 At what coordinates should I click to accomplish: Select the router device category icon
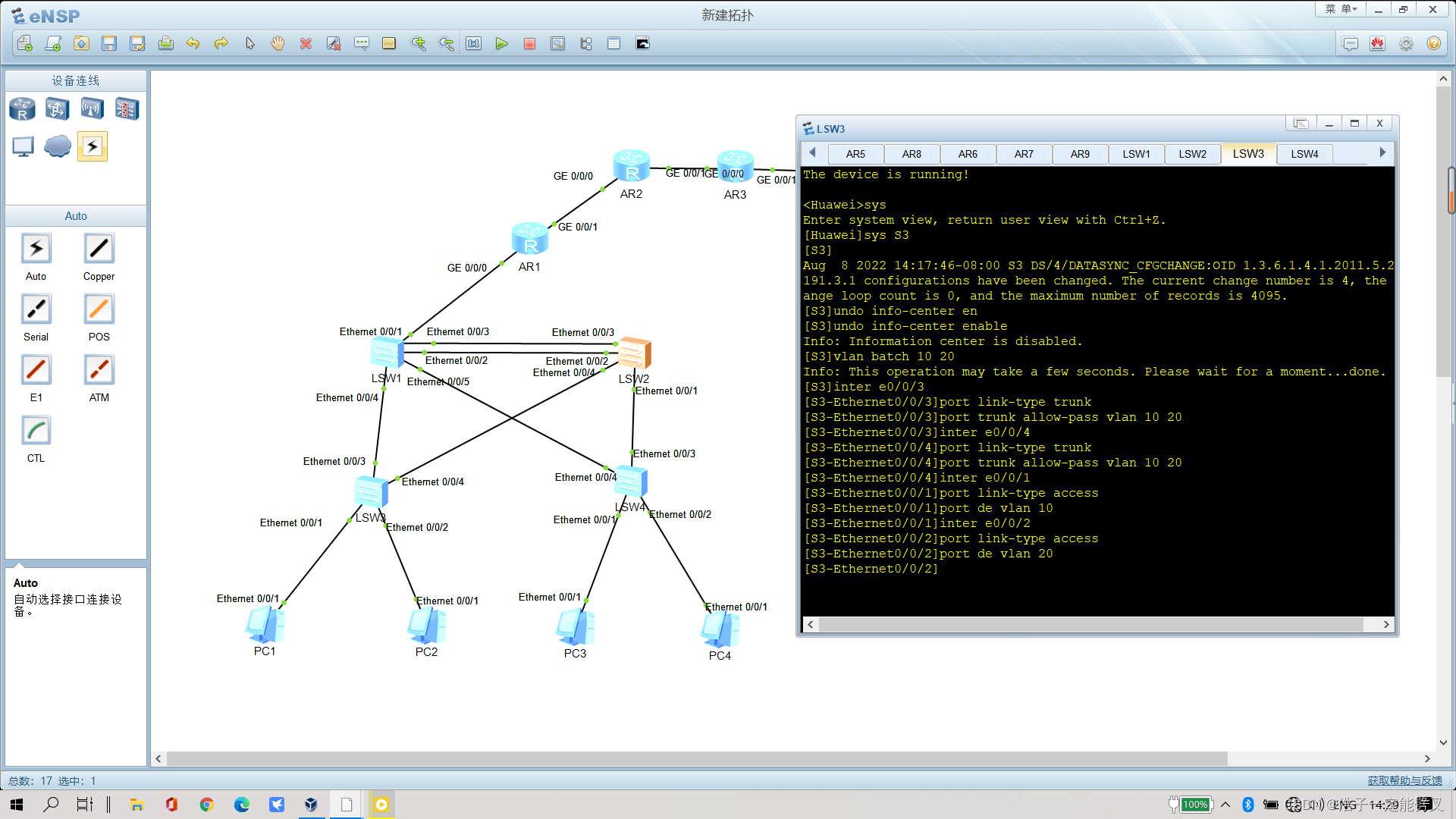[22, 109]
